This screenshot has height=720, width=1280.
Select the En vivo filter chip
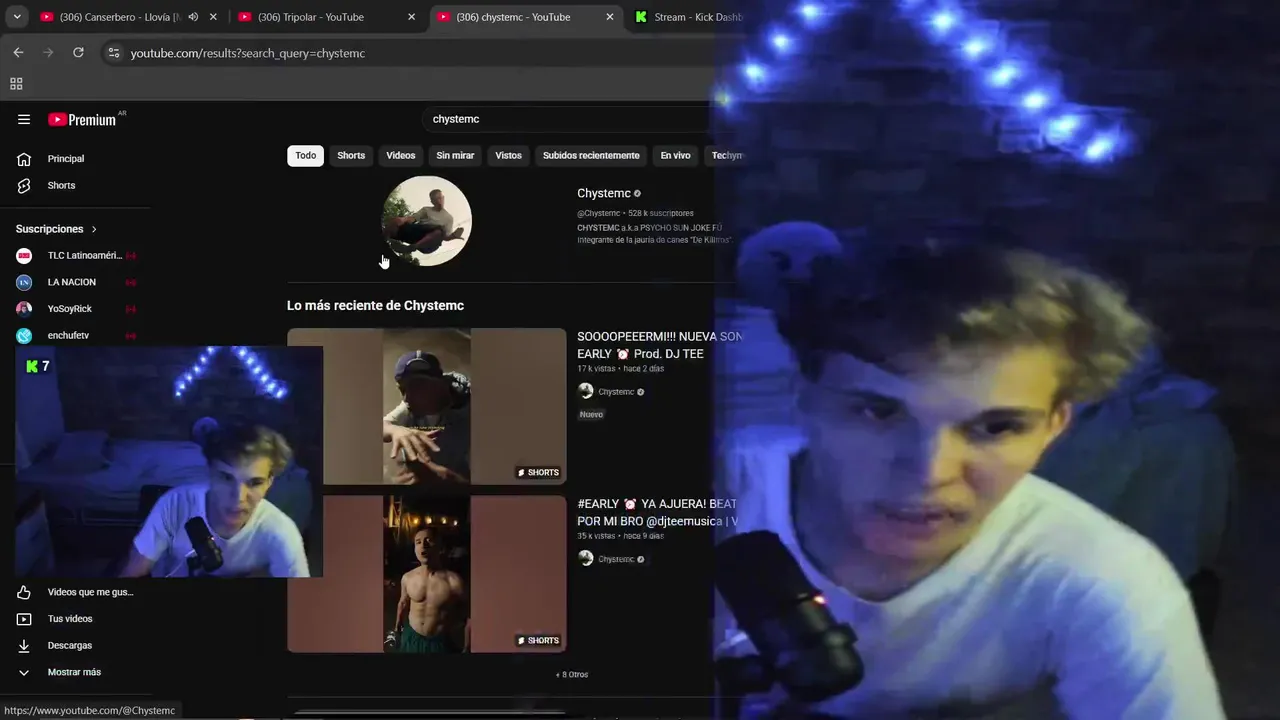click(675, 155)
